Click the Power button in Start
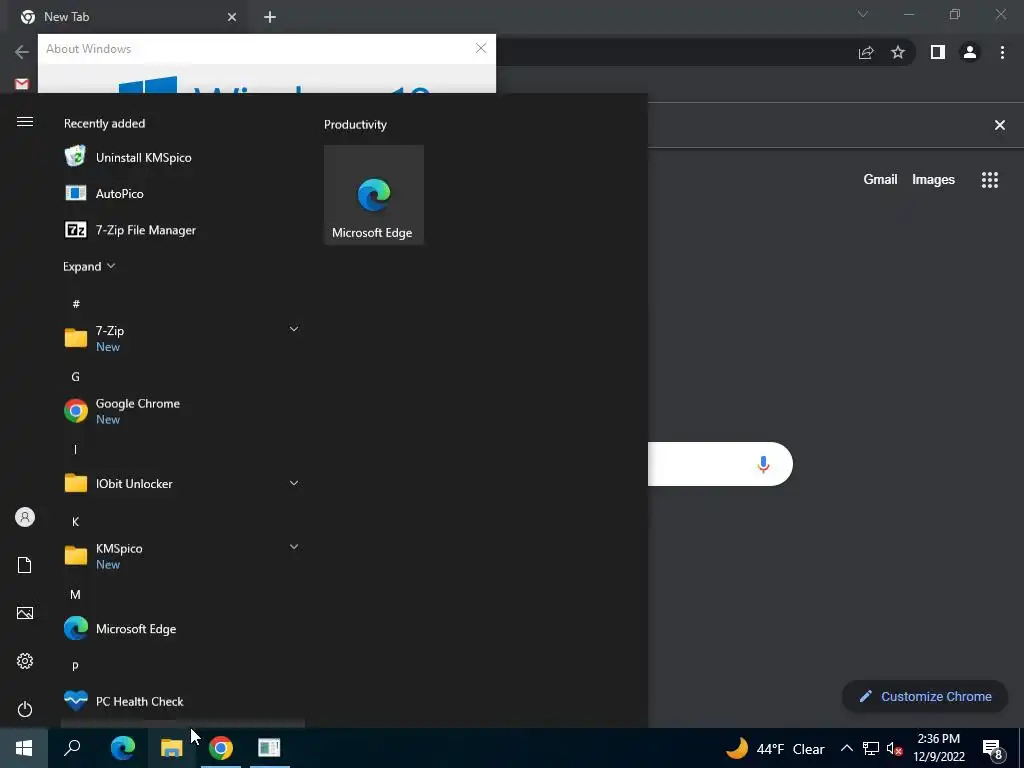Image resolution: width=1024 pixels, height=768 pixels. (25, 709)
